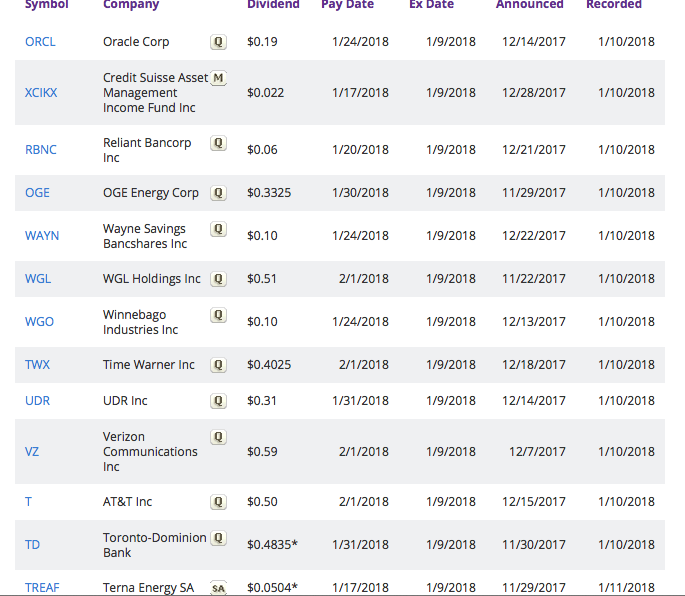Follow the WAYN ticker link

tap(42, 236)
